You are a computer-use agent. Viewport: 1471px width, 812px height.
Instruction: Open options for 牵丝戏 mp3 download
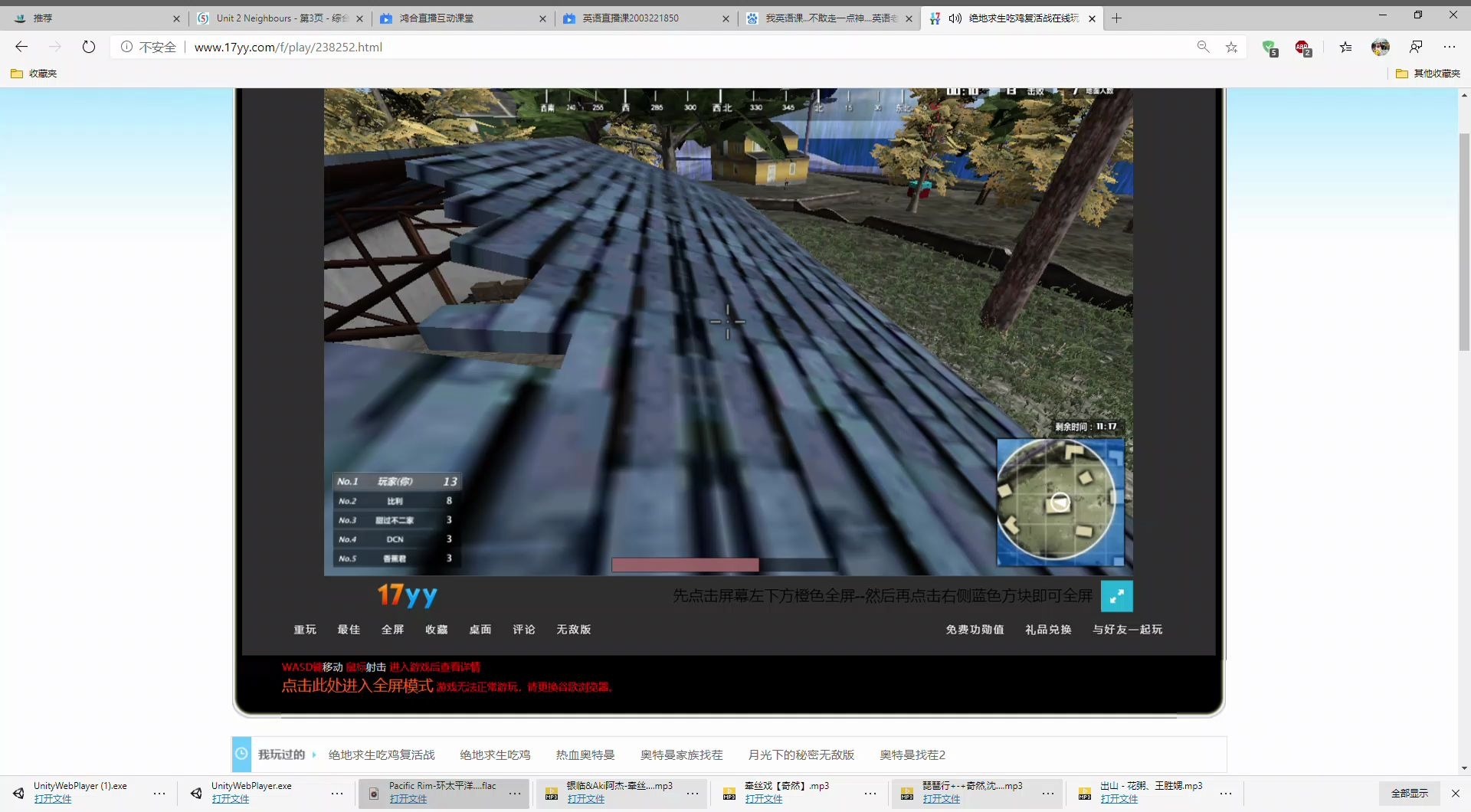pyautogui.click(x=870, y=794)
